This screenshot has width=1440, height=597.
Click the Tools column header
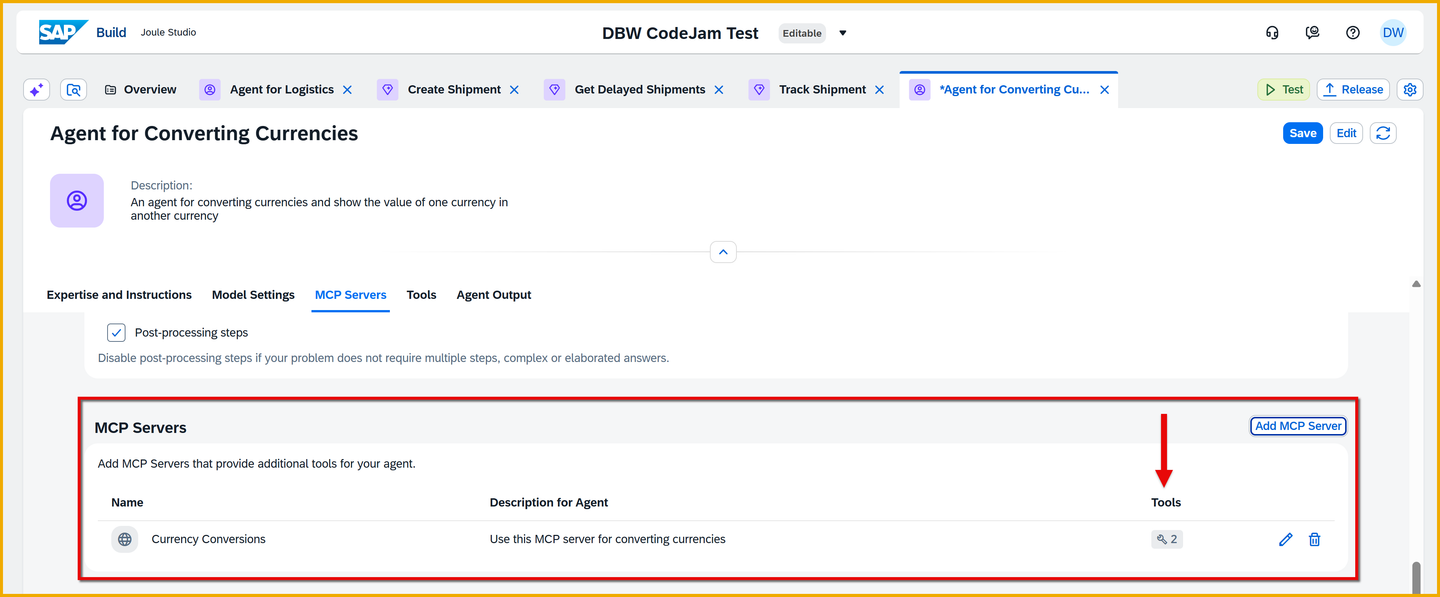pyautogui.click(x=1166, y=503)
